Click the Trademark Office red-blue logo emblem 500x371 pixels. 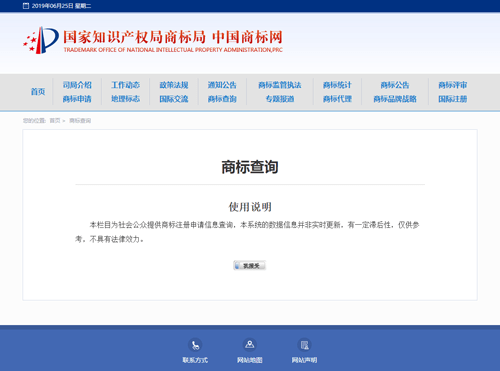(x=41, y=40)
